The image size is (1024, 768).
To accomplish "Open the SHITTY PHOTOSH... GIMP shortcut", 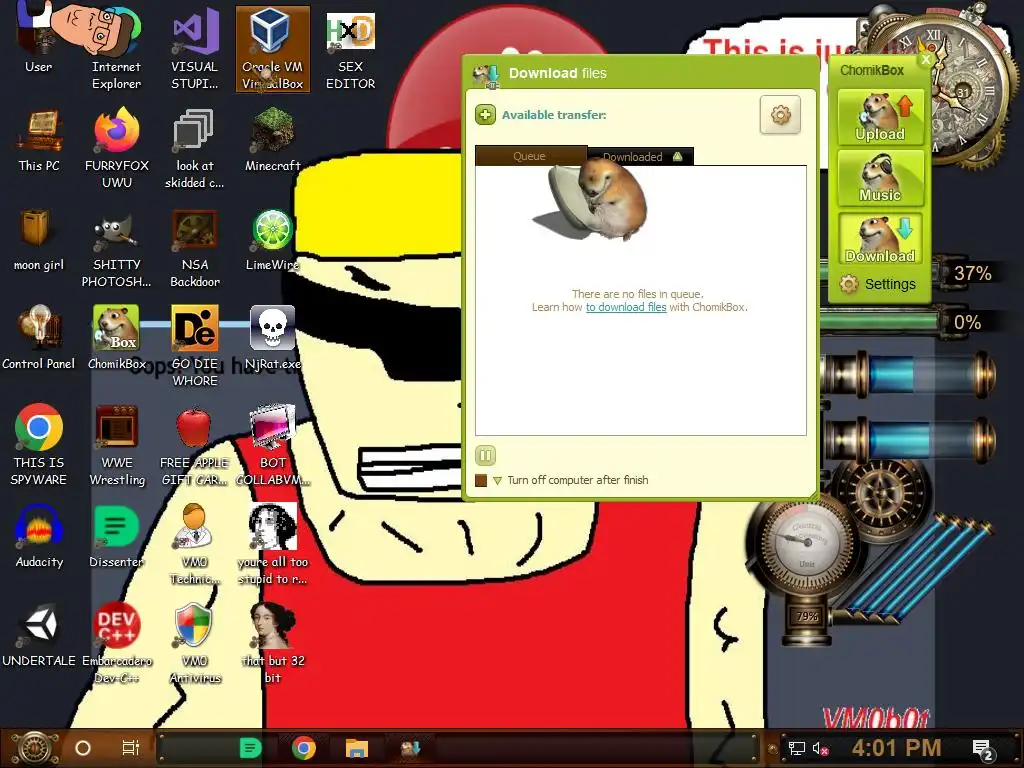I will (x=116, y=248).
